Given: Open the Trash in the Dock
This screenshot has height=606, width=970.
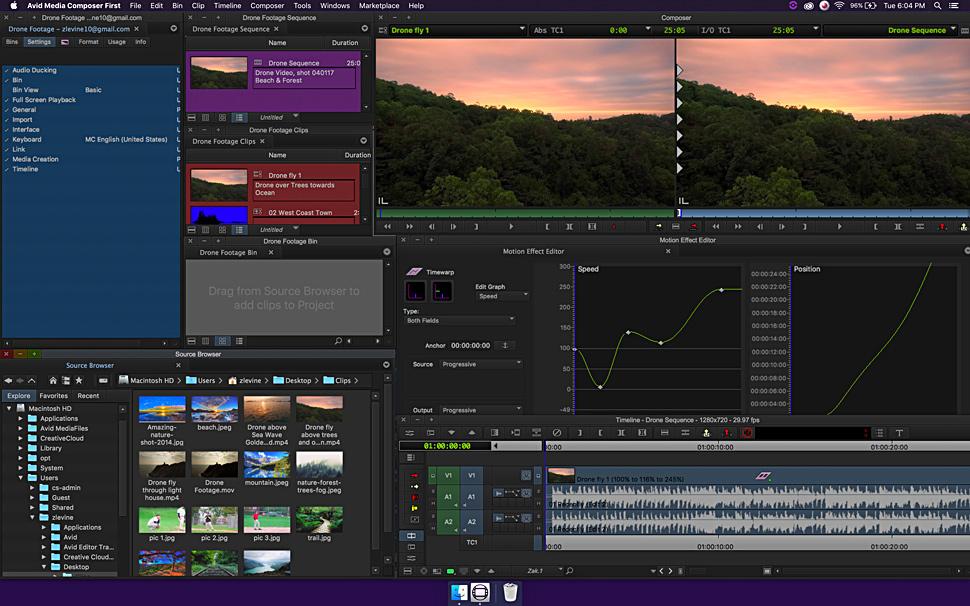Looking at the screenshot, I should click(x=510, y=592).
